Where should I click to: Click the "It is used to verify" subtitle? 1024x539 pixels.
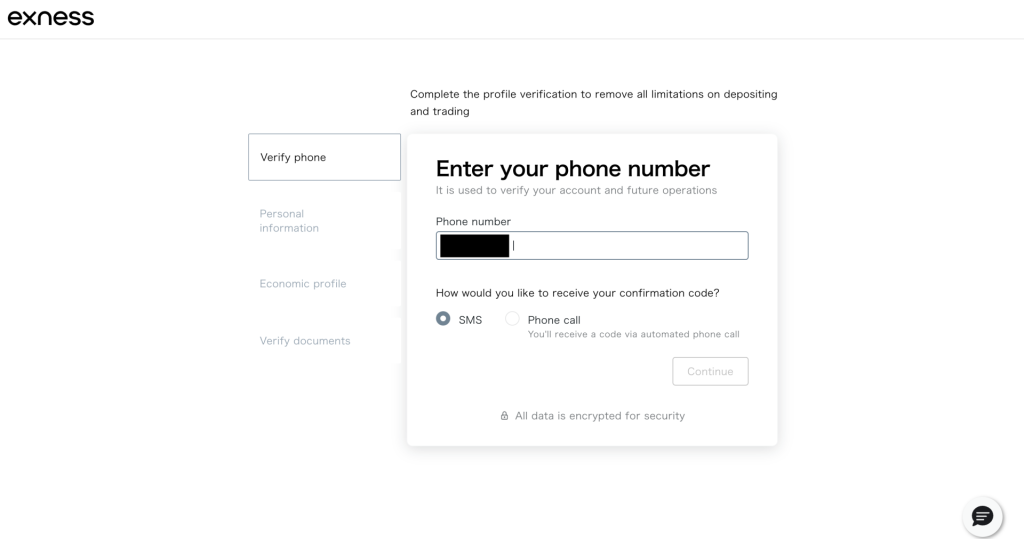(576, 190)
